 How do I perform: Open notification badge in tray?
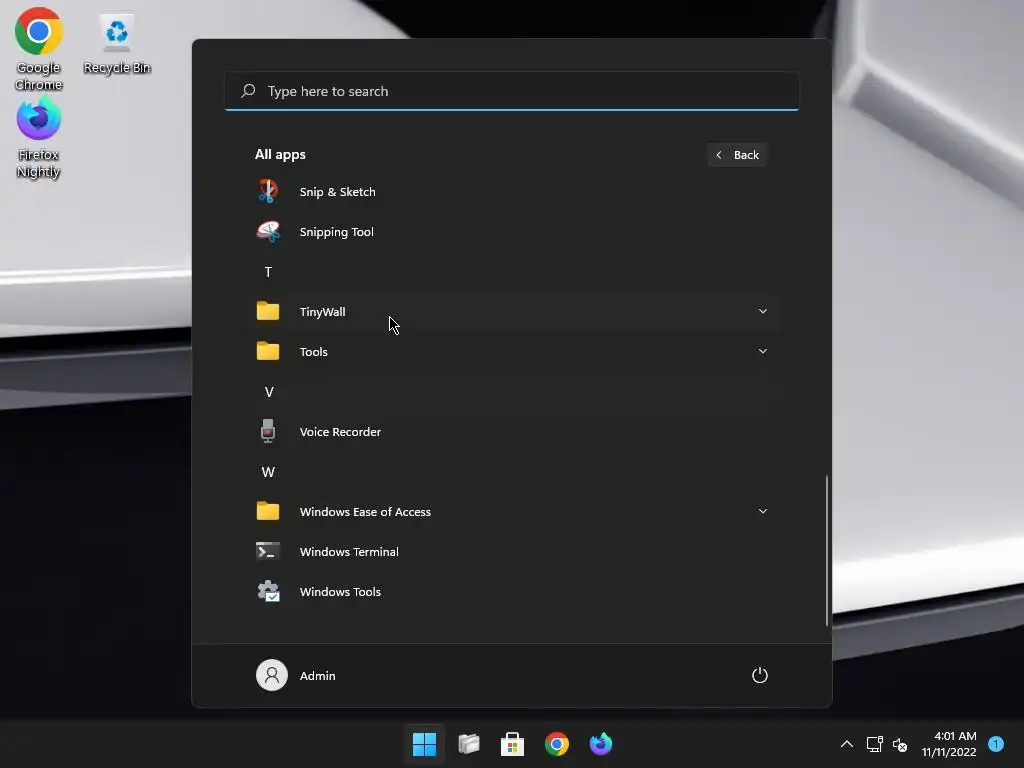tap(996, 744)
